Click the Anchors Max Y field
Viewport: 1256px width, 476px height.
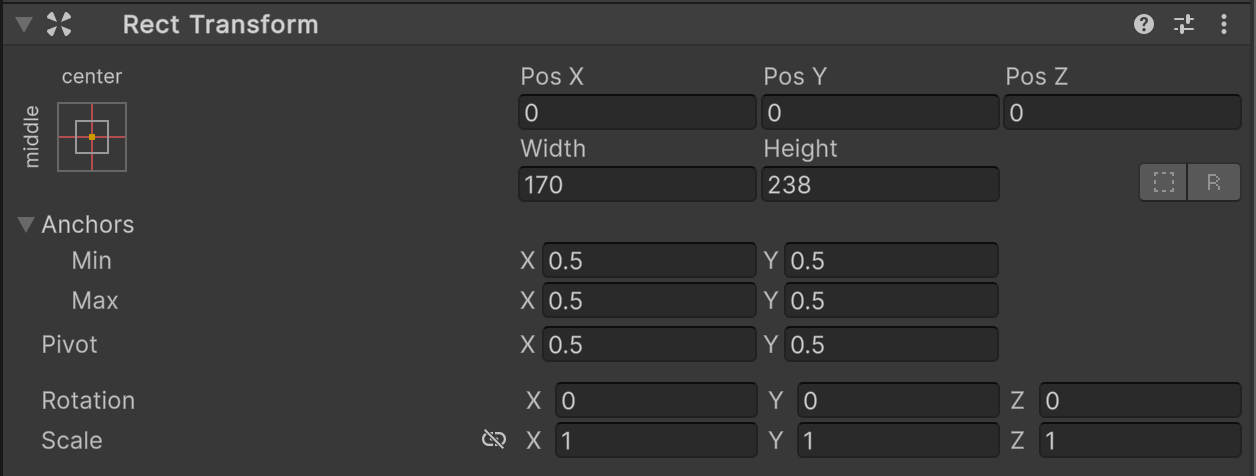click(x=892, y=301)
